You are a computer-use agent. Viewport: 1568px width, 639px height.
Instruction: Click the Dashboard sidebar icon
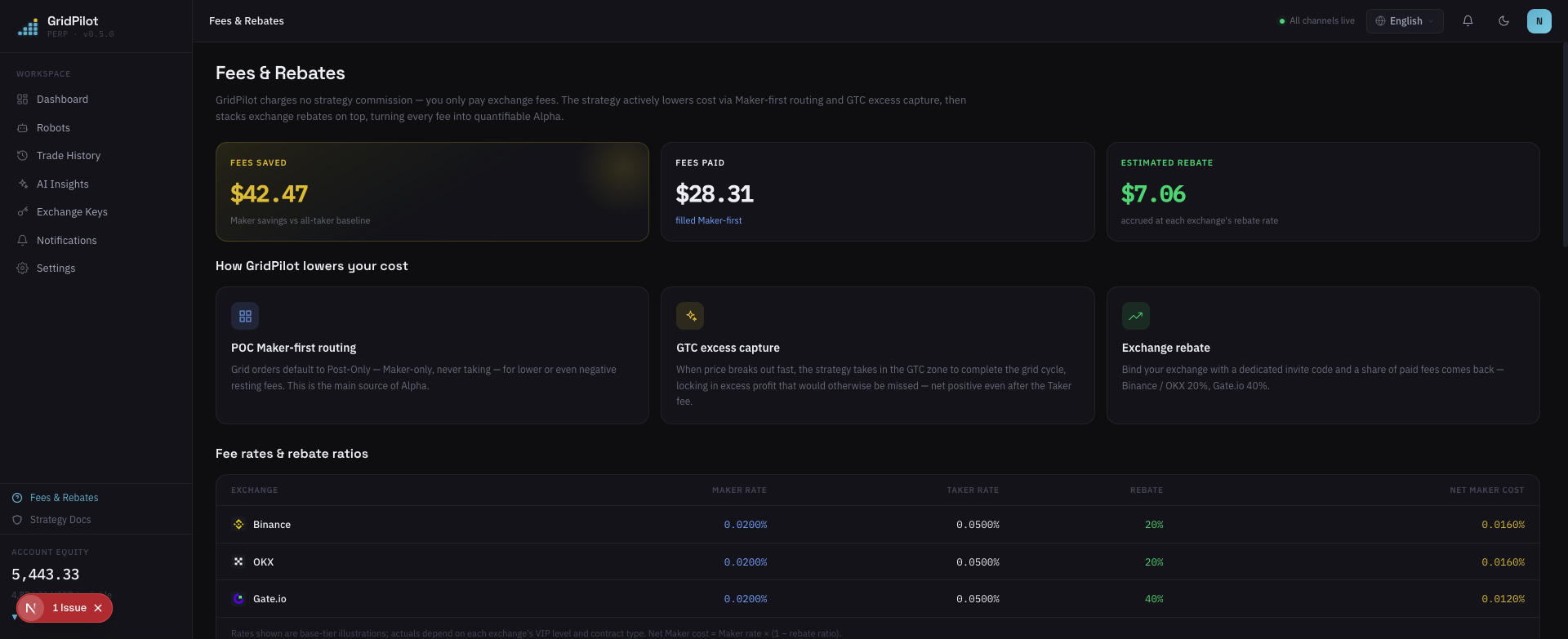click(22, 100)
